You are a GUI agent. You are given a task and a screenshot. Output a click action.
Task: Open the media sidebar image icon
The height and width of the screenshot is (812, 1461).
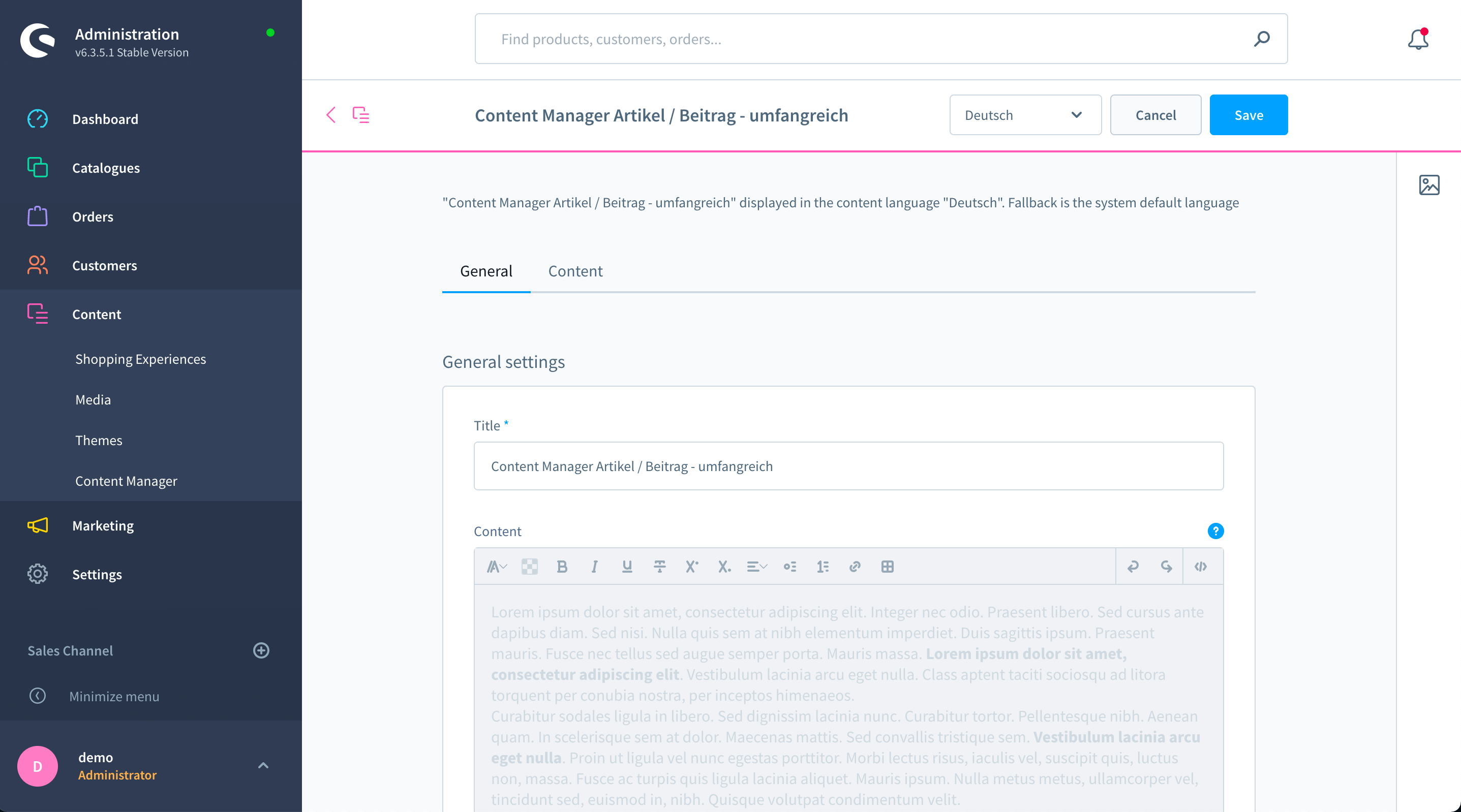[1428, 185]
